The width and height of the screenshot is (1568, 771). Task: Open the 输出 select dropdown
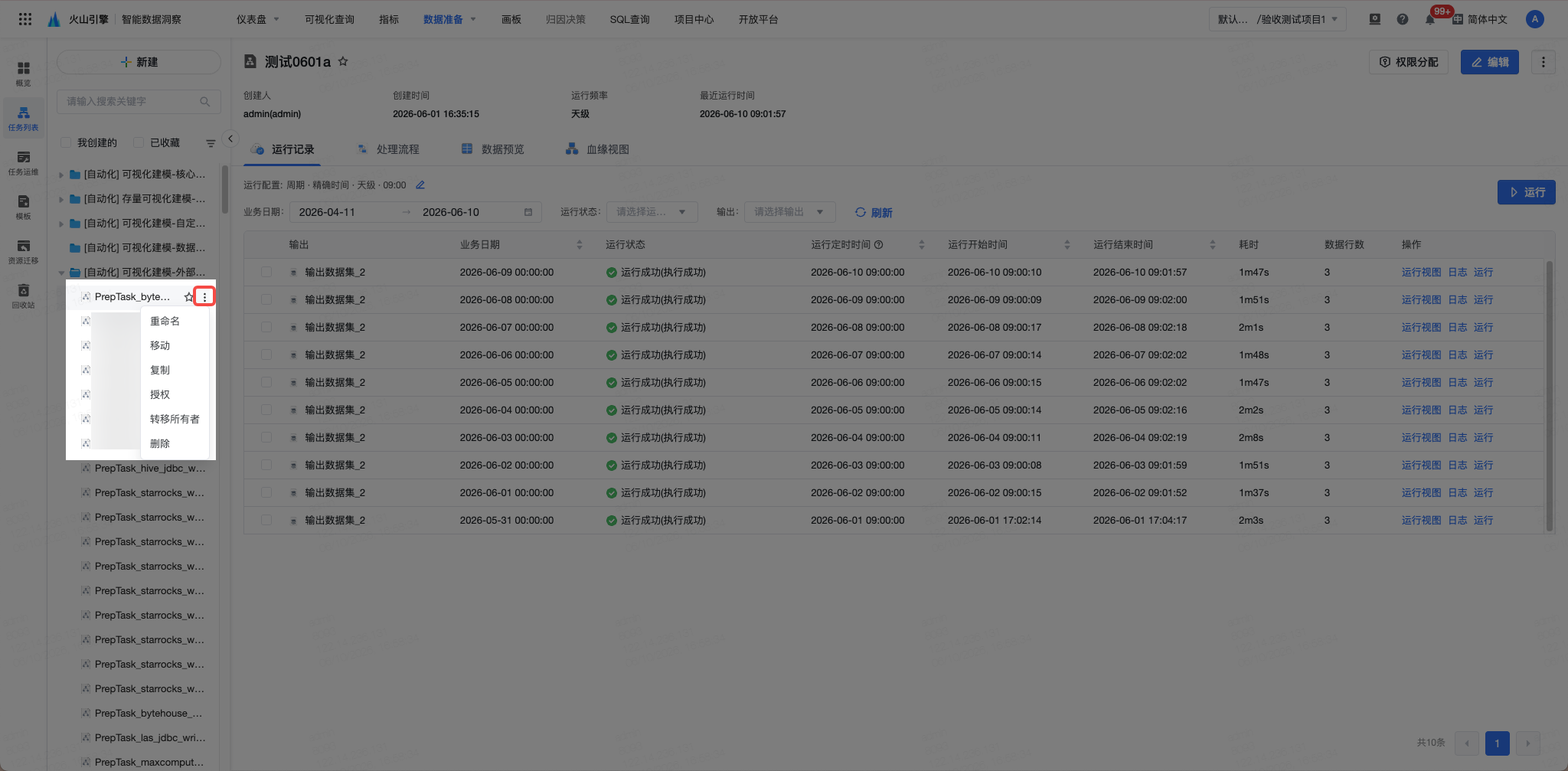coord(789,212)
